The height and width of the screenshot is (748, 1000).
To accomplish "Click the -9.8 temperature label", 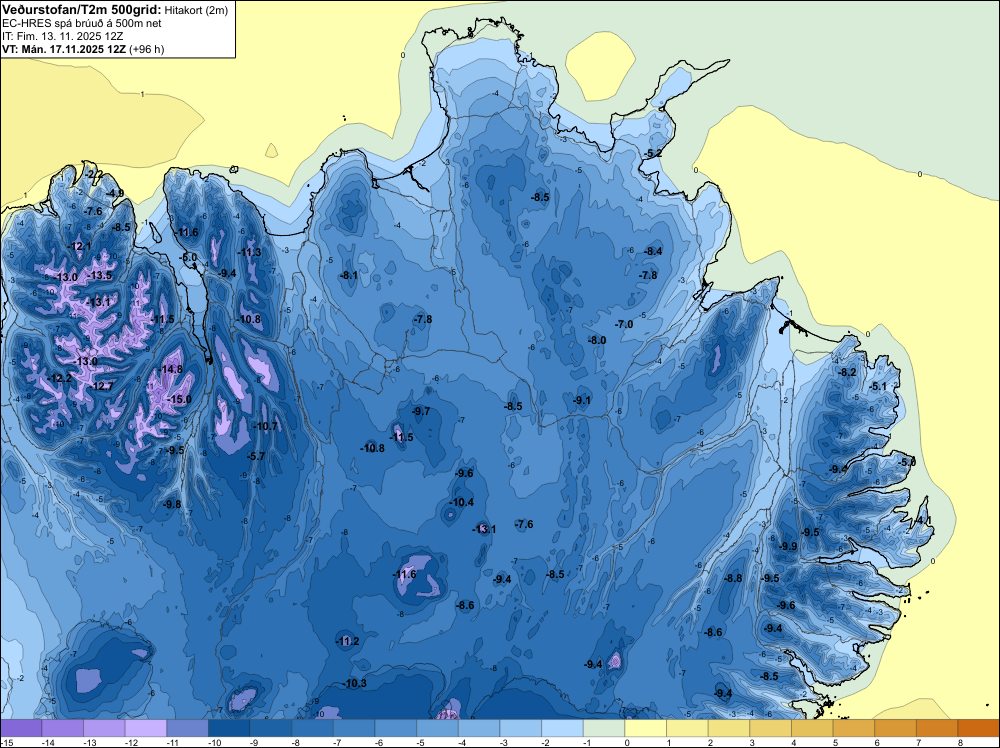I will pos(172,504).
